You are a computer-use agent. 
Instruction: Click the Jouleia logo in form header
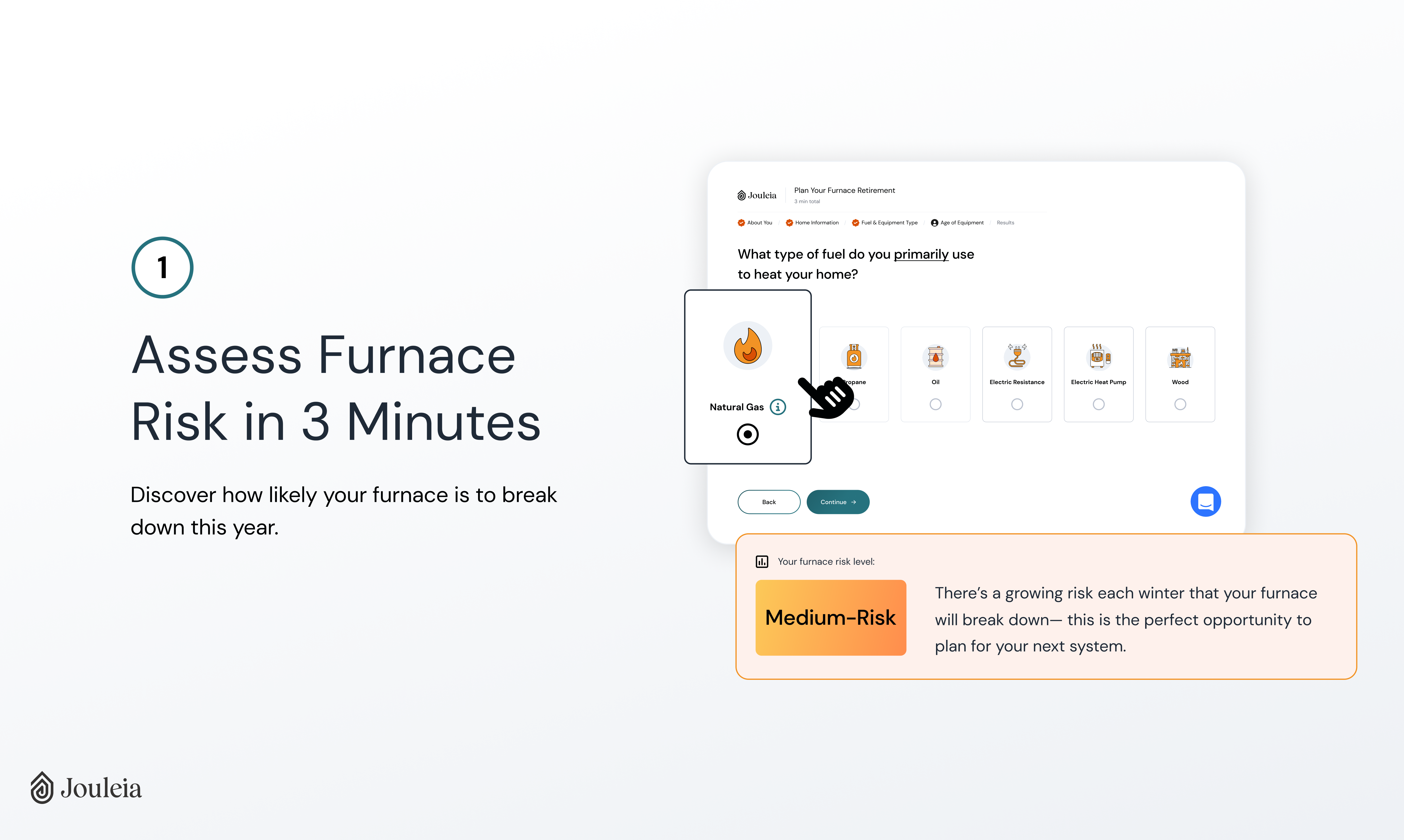pos(756,195)
